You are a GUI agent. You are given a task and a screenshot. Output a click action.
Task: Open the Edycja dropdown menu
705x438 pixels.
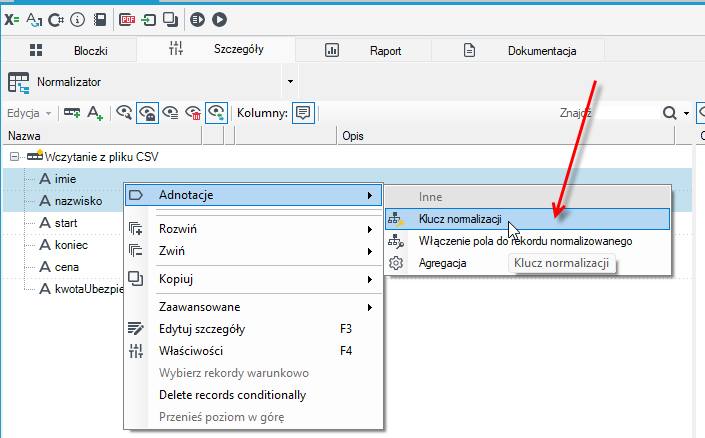point(29,113)
